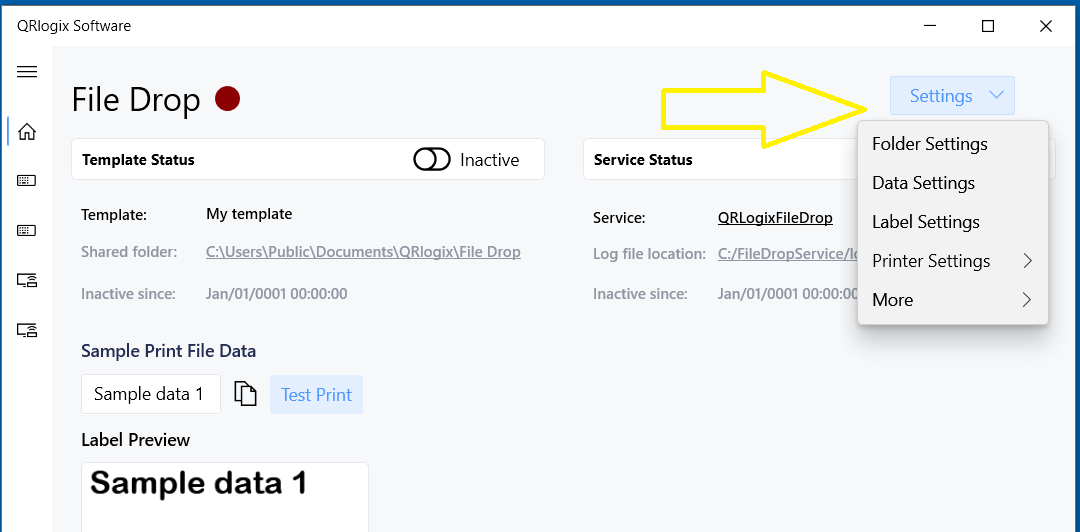Select Label Settings menu entry
This screenshot has height=532, width=1080.
tap(953, 222)
